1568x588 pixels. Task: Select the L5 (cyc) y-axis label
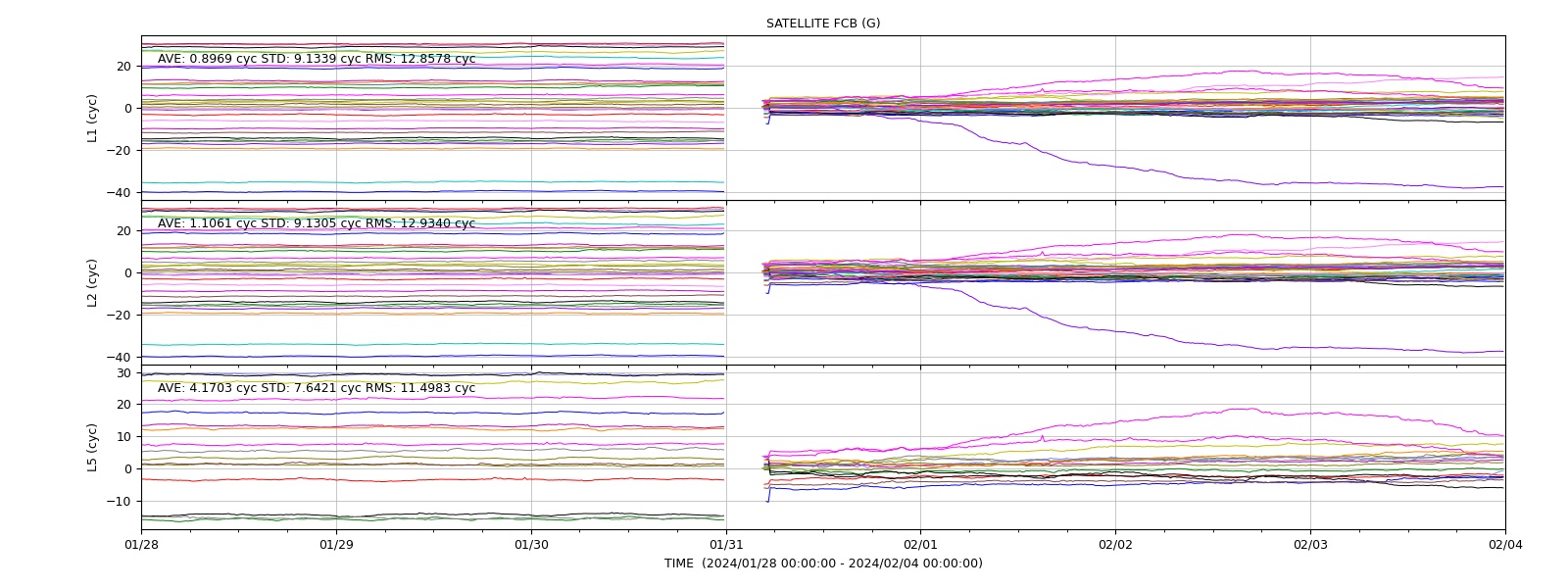pyautogui.click(x=93, y=448)
